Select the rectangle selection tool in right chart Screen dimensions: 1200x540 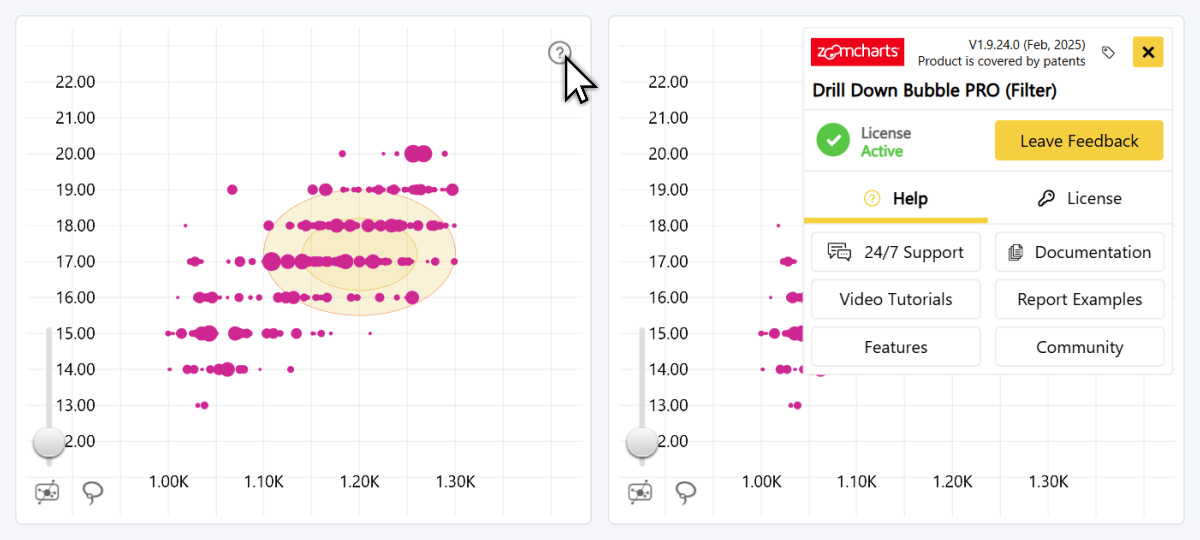click(x=640, y=492)
